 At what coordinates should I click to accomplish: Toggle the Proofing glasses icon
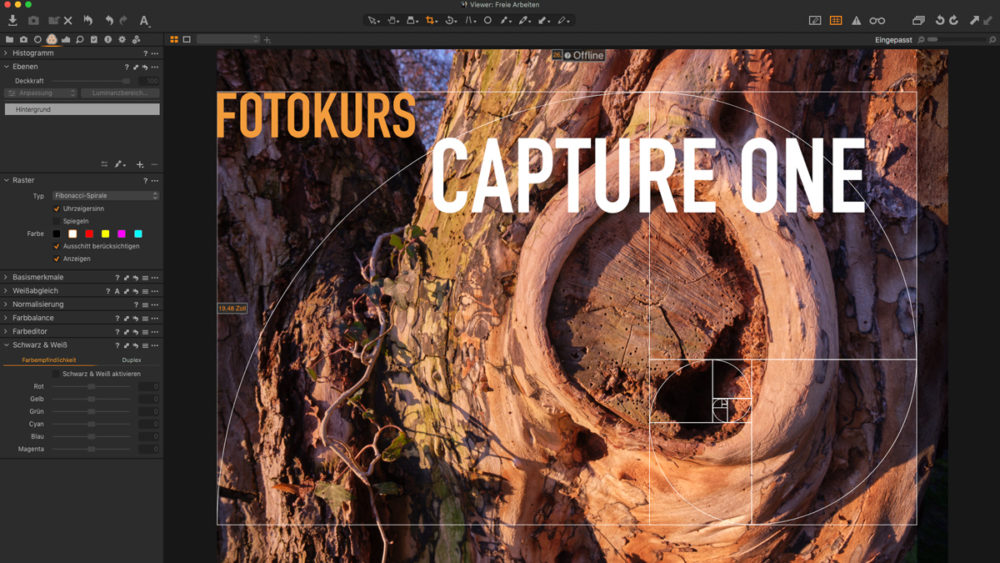877,20
